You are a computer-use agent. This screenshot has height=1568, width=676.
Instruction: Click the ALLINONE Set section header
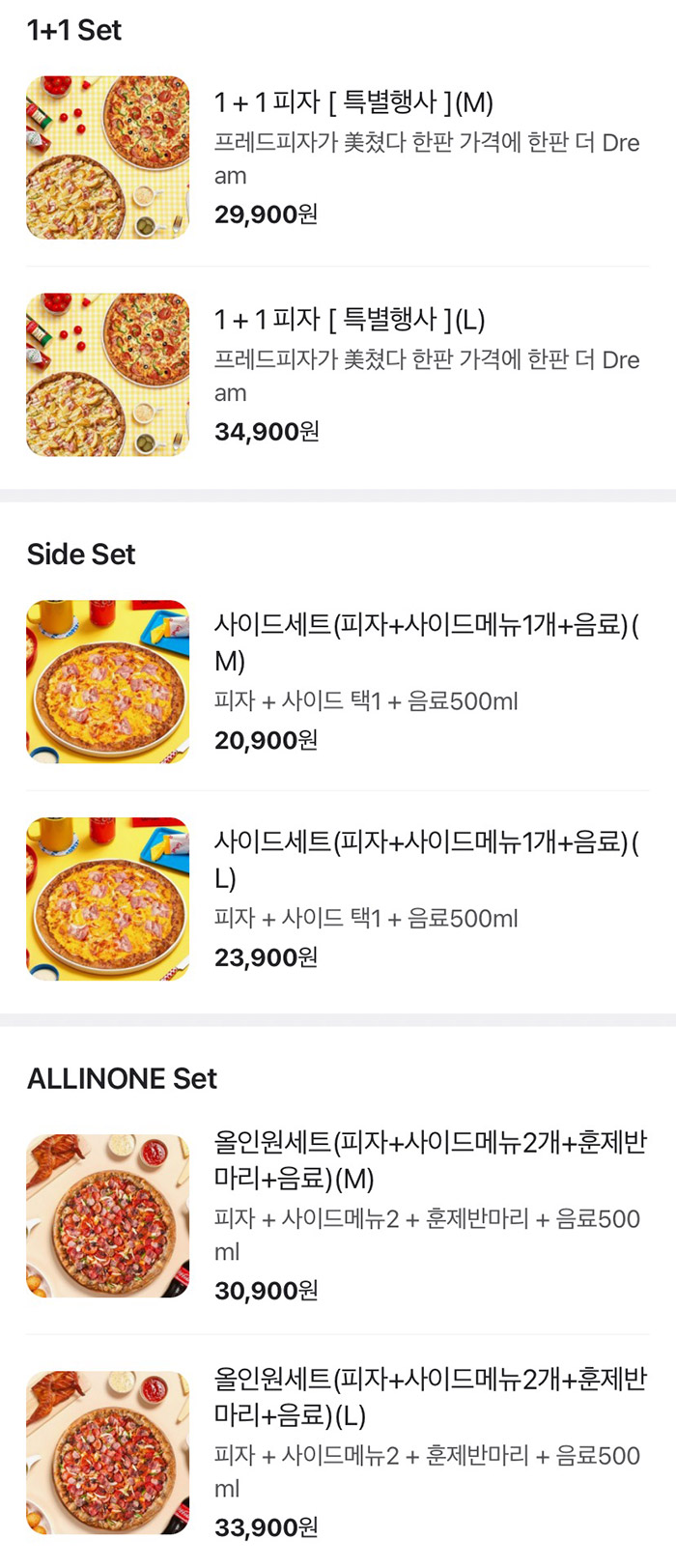pos(121,1079)
